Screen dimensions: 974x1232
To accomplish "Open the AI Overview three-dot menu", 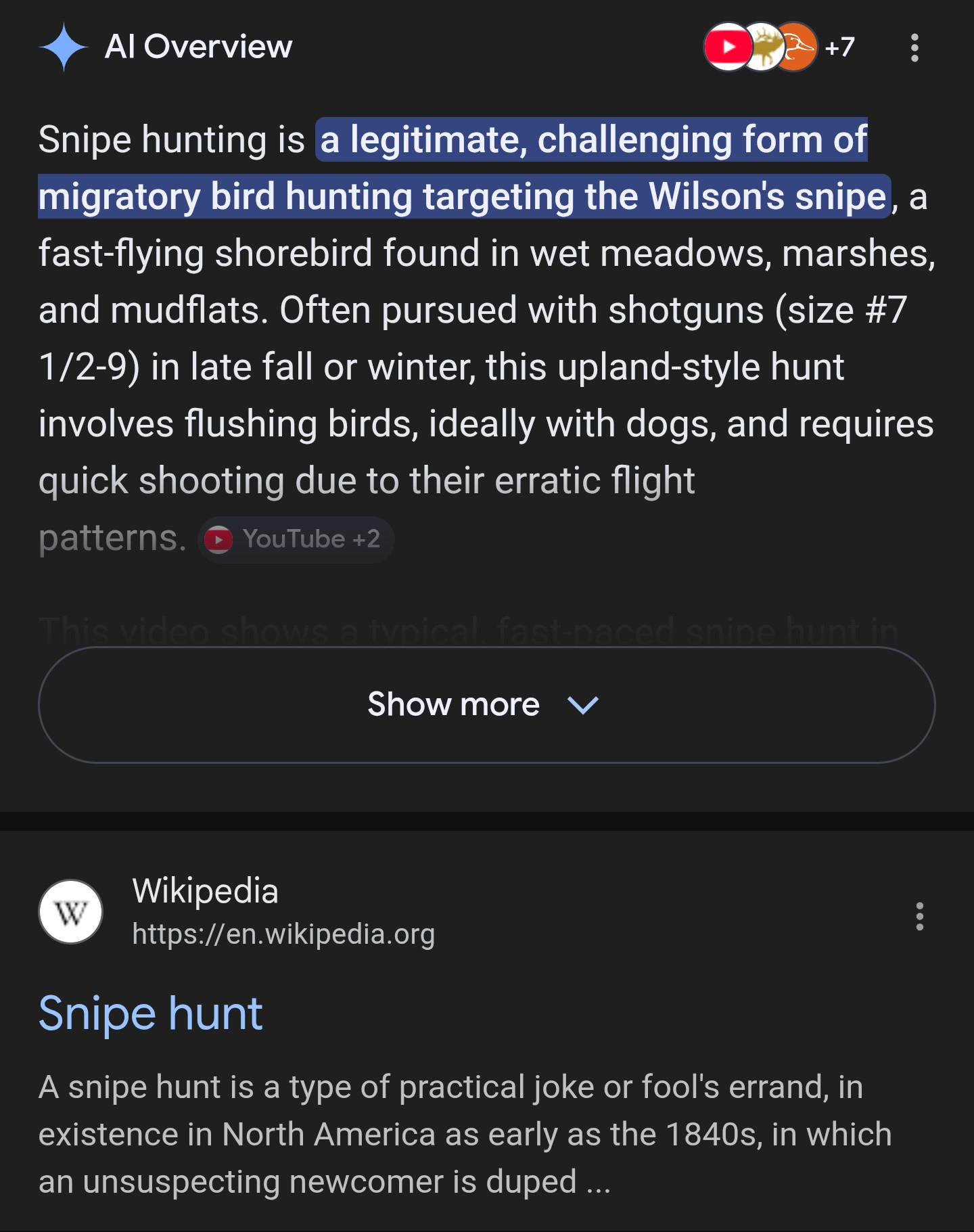I will pyautogui.click(x=914, y=47).
